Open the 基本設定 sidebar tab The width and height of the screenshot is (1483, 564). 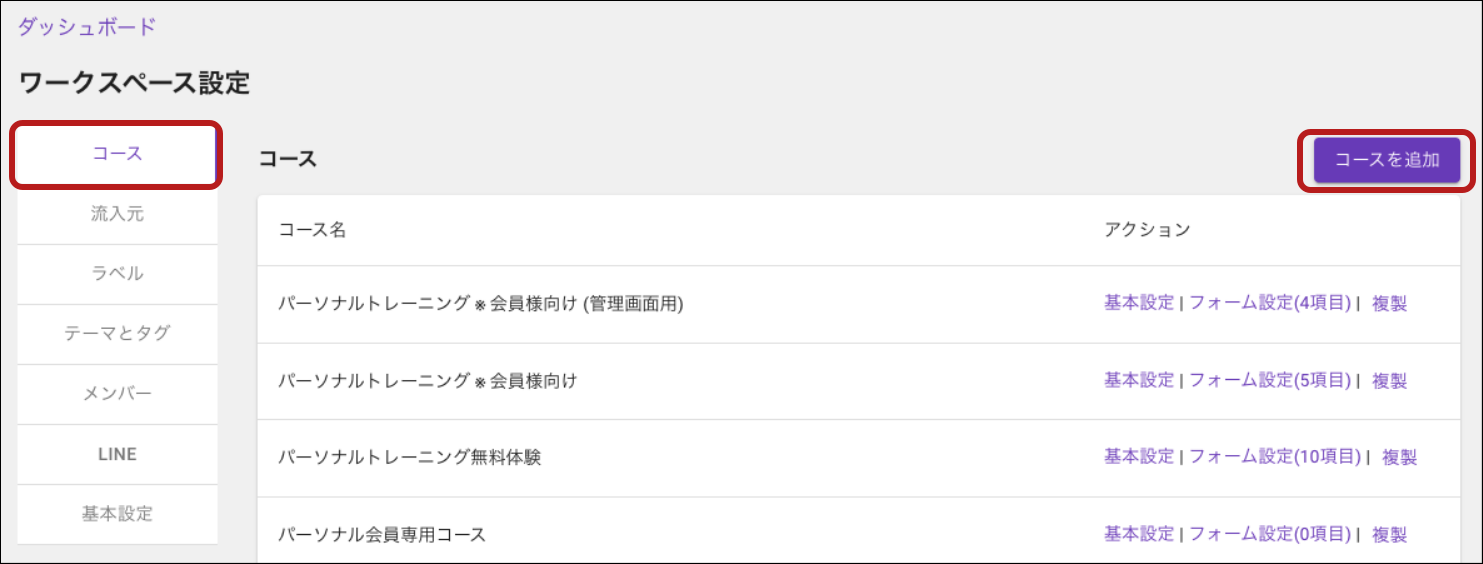pyautogui.click(x=117, y=514)
